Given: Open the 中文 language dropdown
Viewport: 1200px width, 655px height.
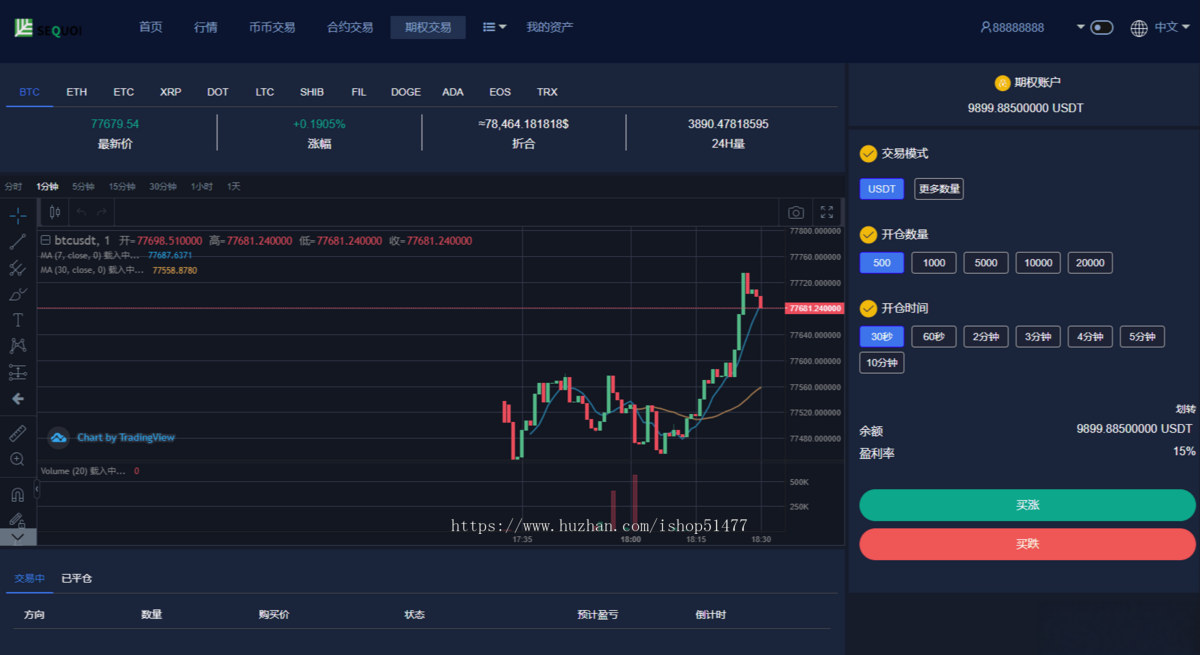Looking at the screenshot, I should click(1173, 27).
